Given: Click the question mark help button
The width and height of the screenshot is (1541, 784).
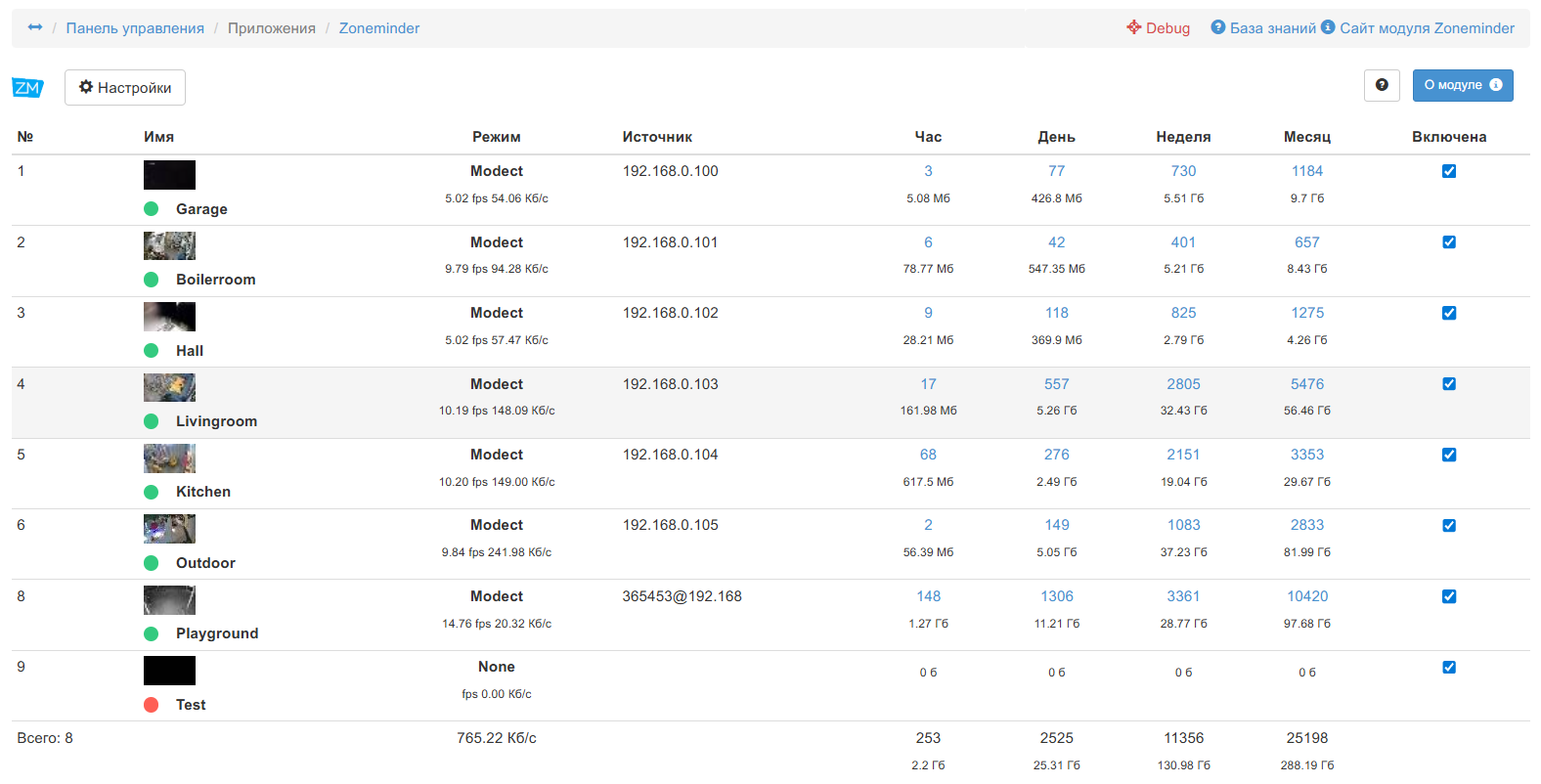Looking at the screenshot, I should pyautogui.click(x=1381, y=86).
